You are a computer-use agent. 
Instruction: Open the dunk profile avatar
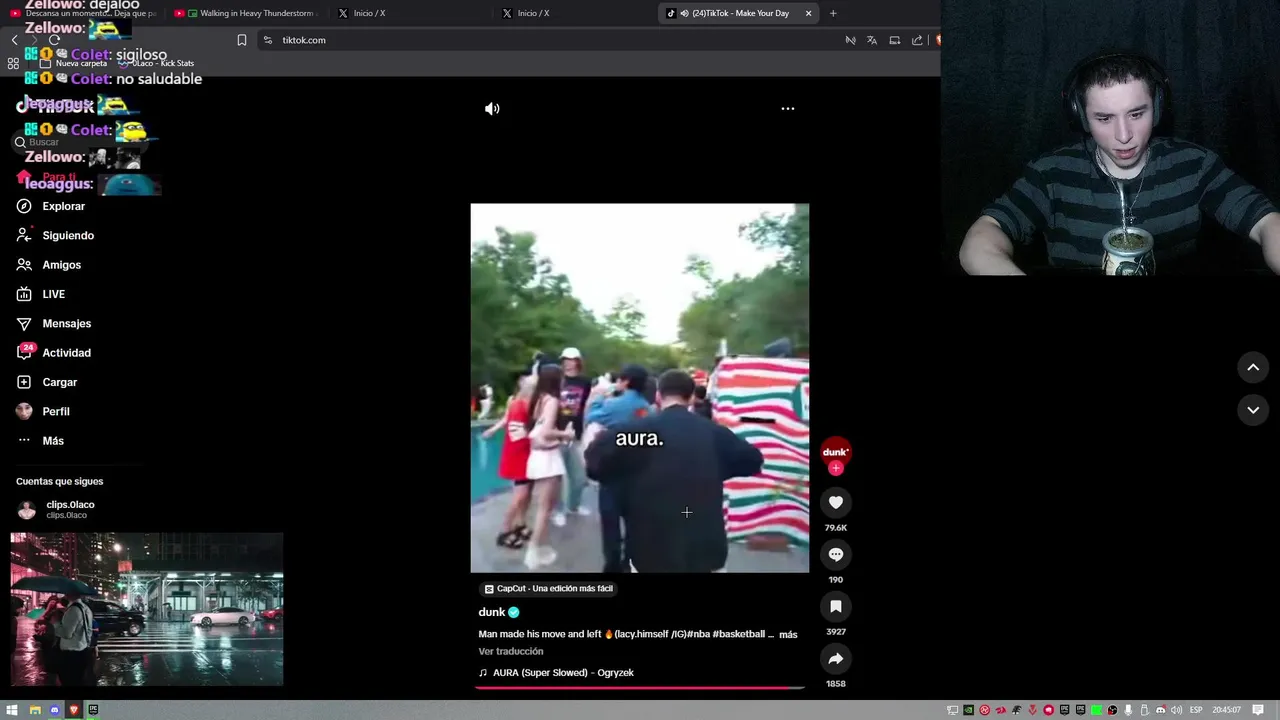[x=836, y=452]
